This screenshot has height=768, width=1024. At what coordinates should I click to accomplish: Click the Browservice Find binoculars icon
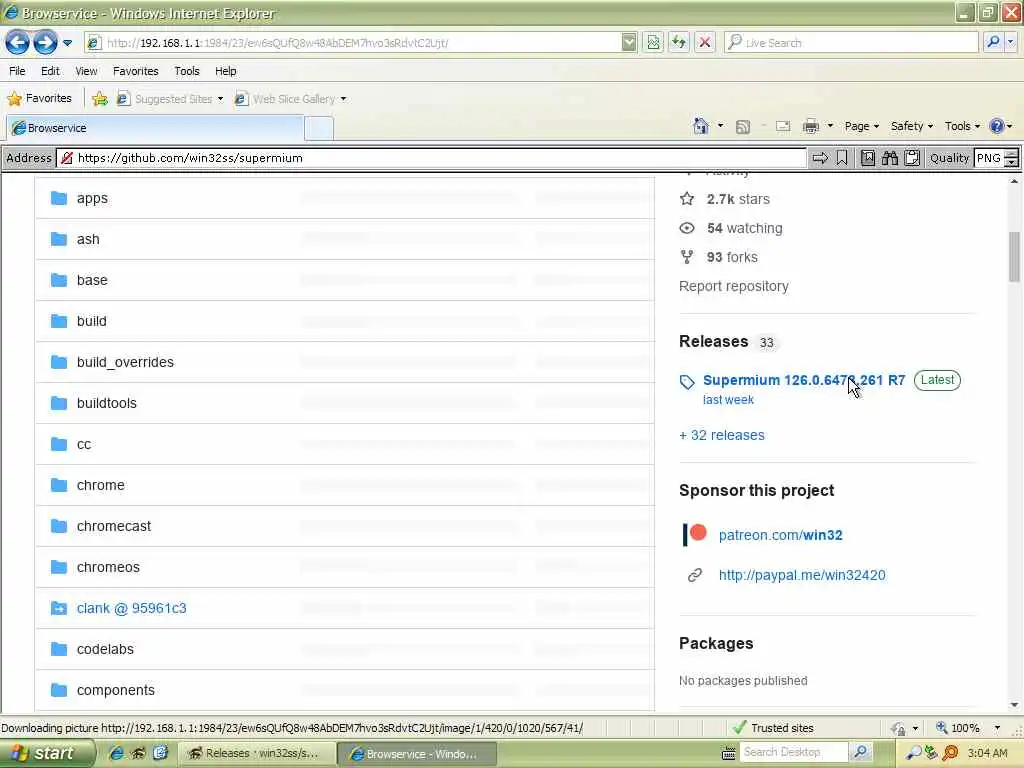pyautogui.click(x=889, y=158)
